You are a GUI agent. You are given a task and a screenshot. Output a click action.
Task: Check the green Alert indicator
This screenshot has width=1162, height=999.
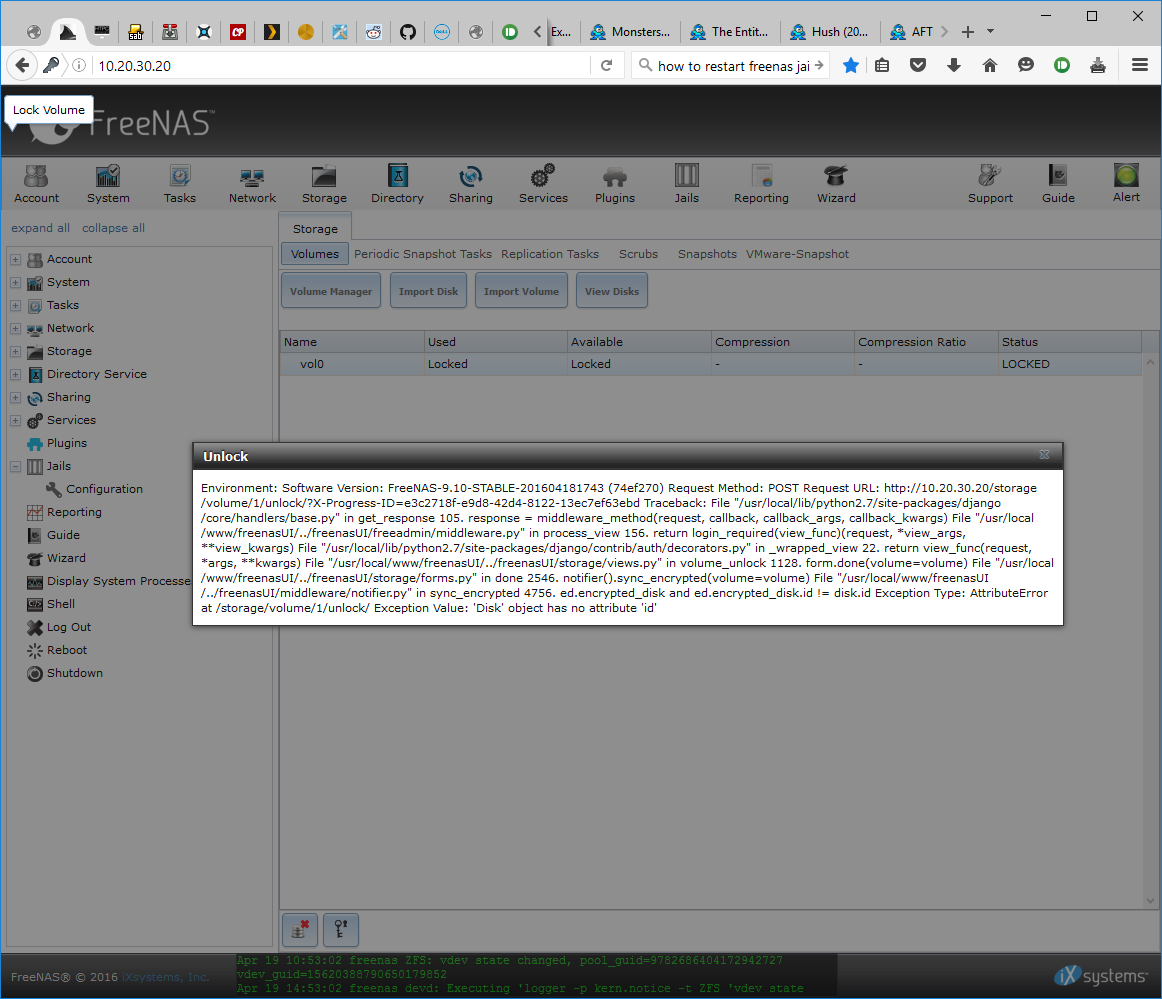pyautogui.click(x=1126, y=183)
